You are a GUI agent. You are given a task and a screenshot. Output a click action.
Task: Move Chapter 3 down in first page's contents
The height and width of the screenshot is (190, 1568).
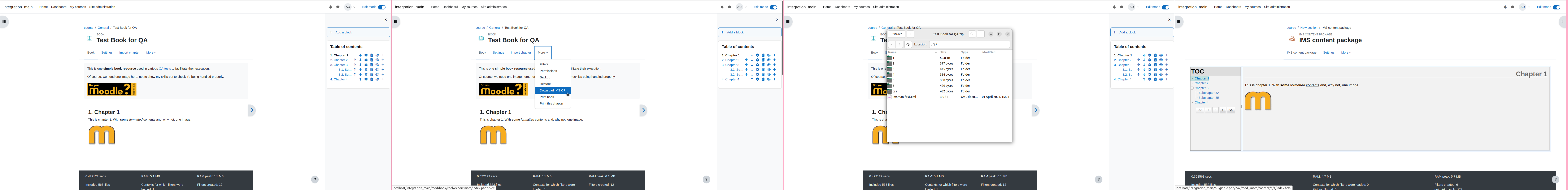(x=360, y=65)
